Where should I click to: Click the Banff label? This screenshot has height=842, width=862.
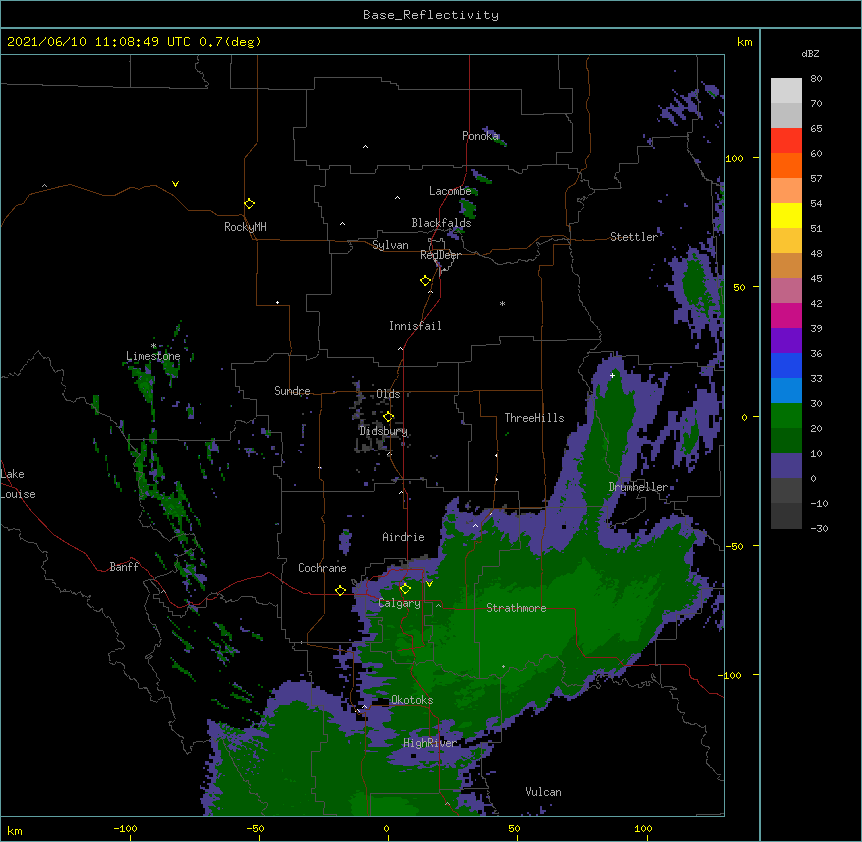pyautogui.click(x=124, y=567)
